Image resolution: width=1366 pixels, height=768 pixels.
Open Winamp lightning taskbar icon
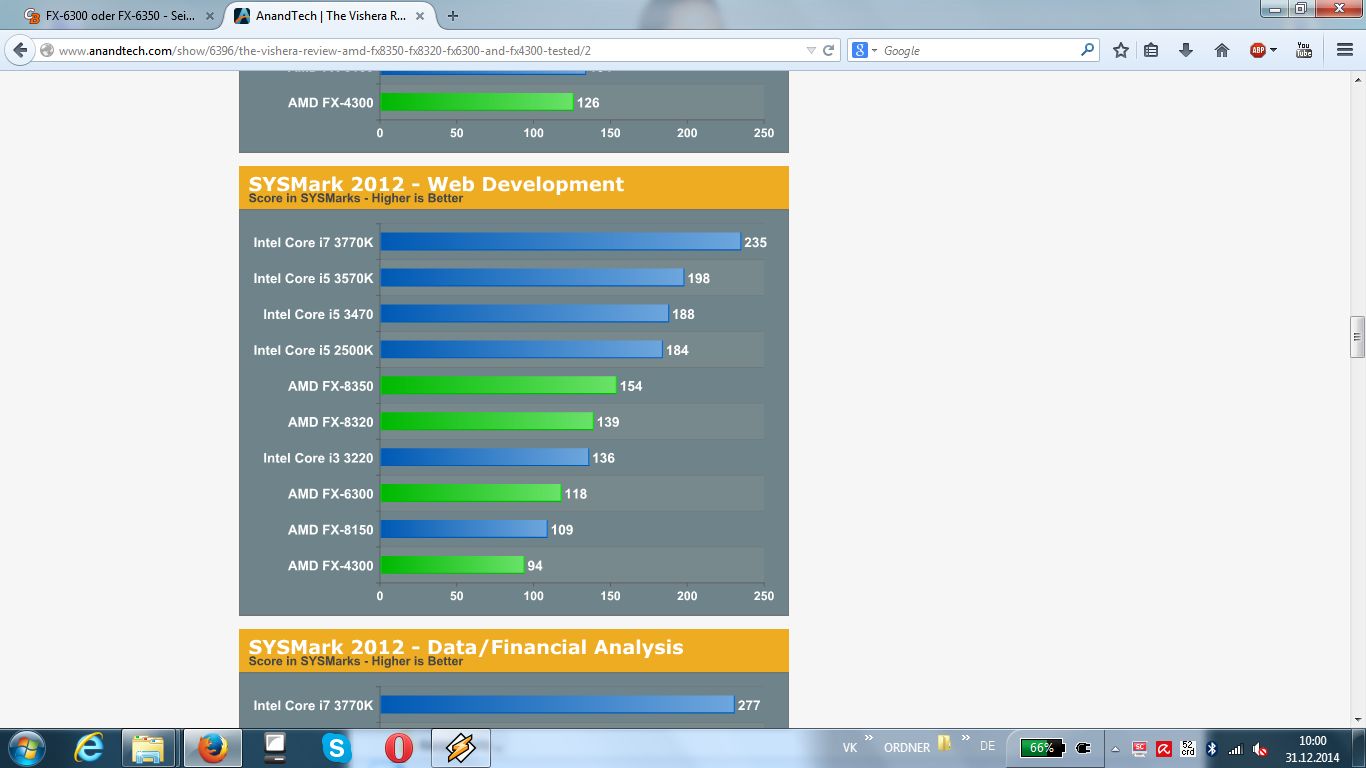(460, 748)
